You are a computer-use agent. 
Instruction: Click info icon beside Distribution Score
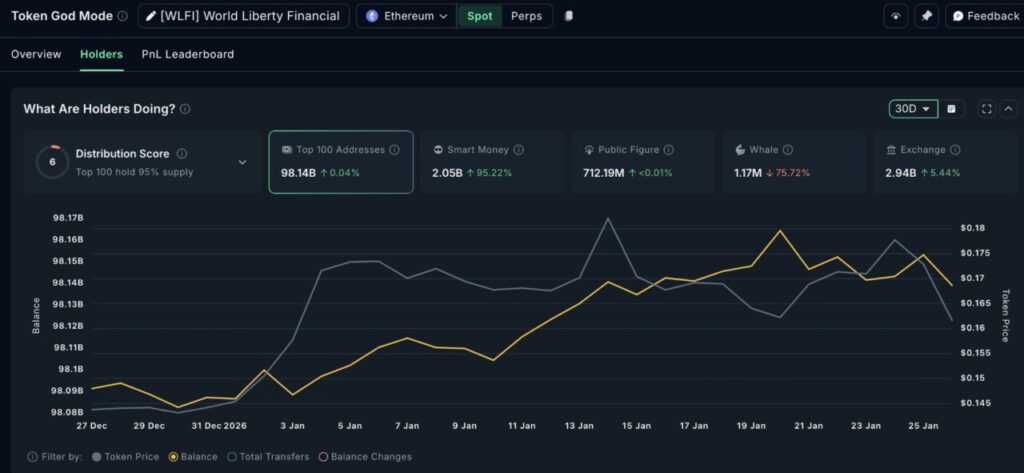[x=181, y=154]
